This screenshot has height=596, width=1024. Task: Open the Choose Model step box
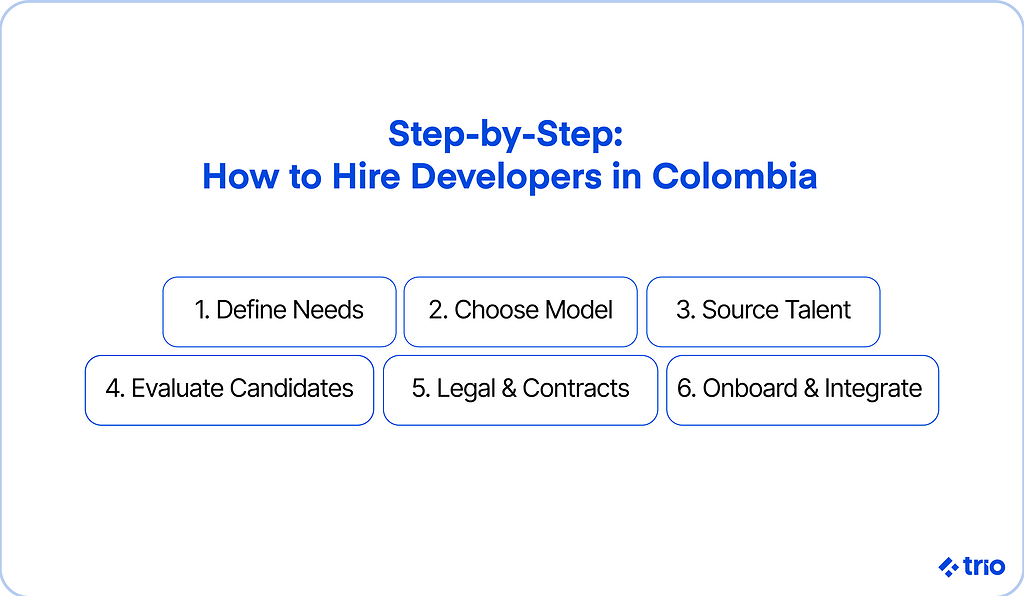[520, 311]
